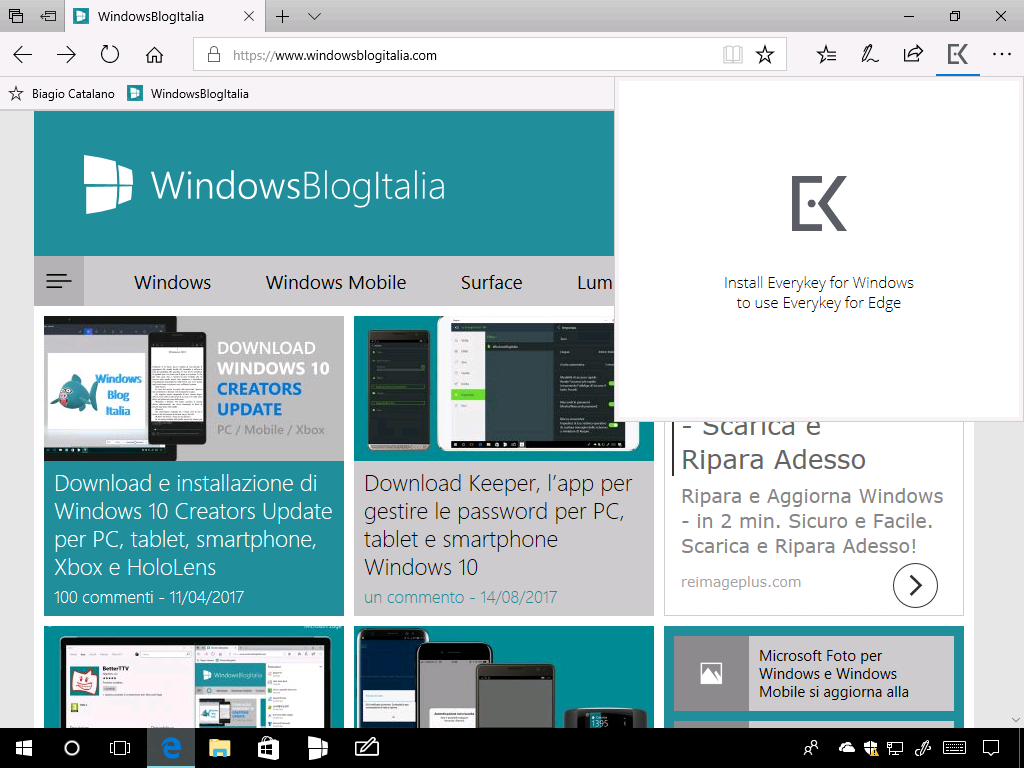The width and height of the screenshot is (1024, 768).
Task: Click the reimageplus.com ad link
Action: tap(741, 582)
